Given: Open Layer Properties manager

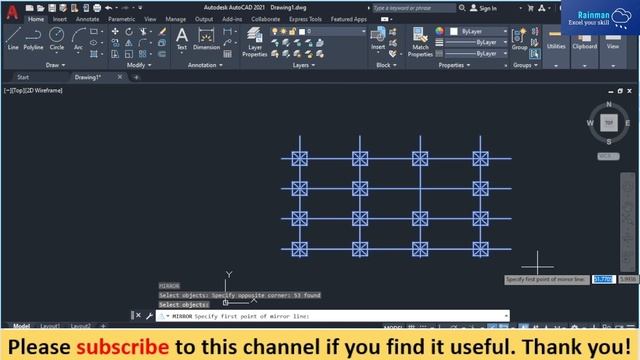Looking at the screenshot, I should 255,42.
